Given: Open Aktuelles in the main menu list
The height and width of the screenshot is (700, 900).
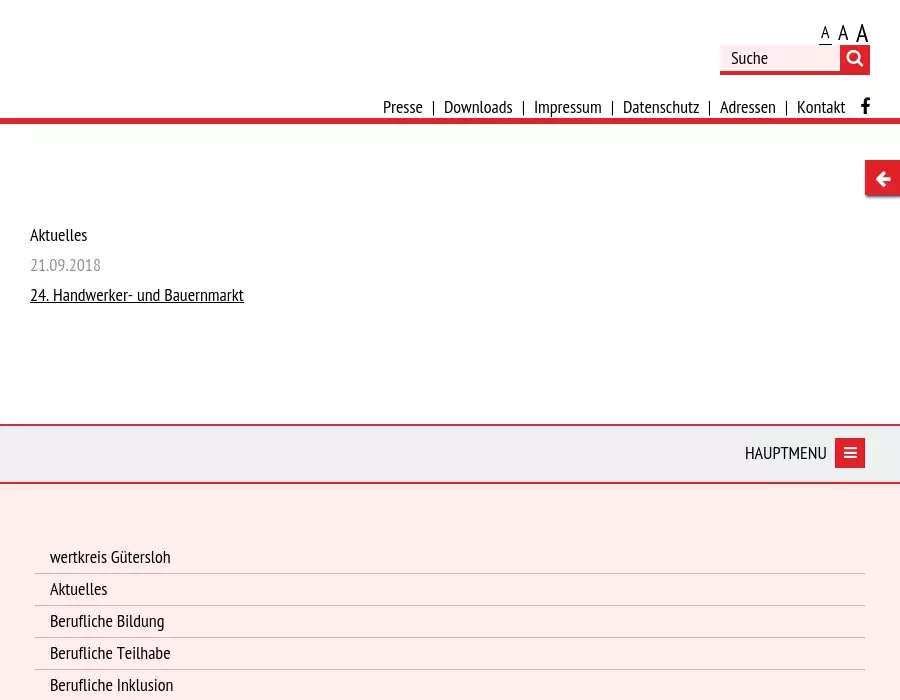Looking at the screenshot, I should [79, 589].
